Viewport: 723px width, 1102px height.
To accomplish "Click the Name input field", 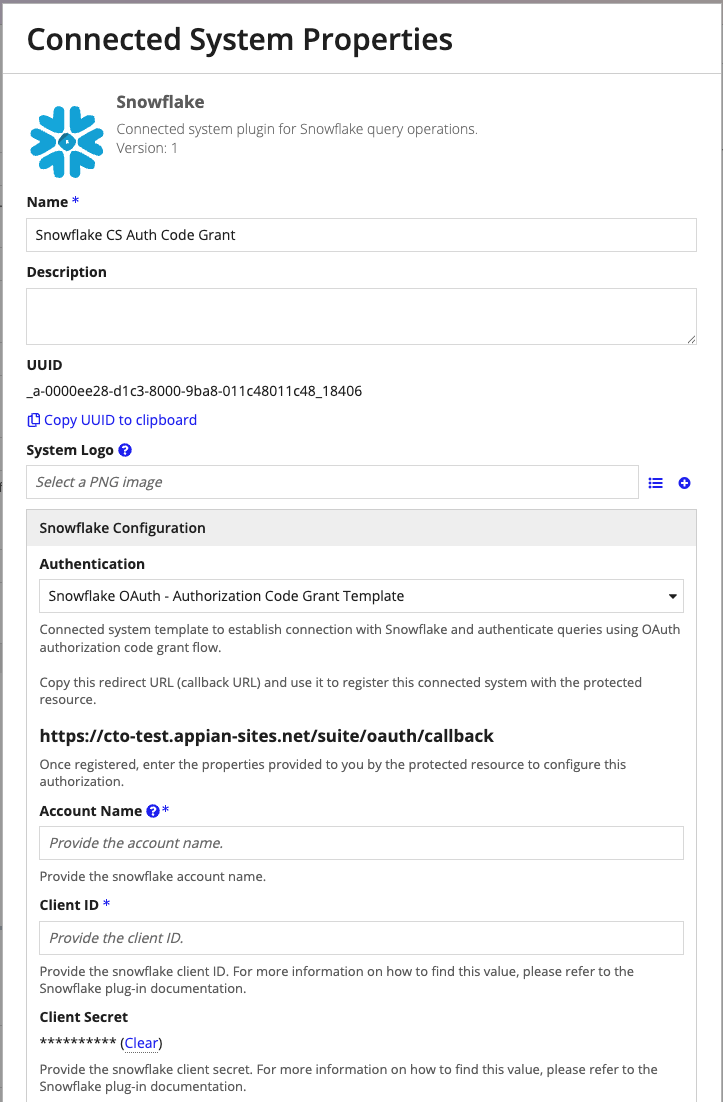I will click(x=361, y=235).
